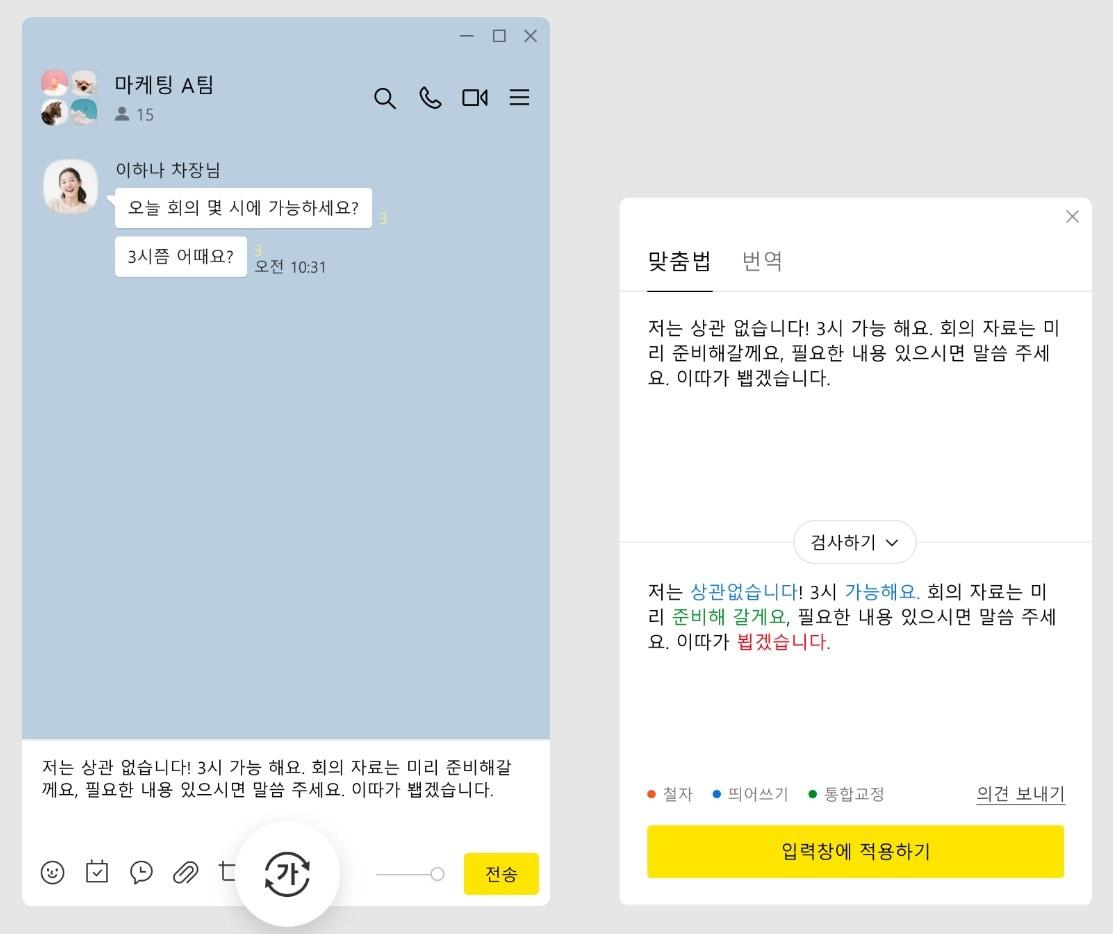The height and width of the screenshot is (934, 1113).
Task: Open 이하나 차장님 profile picture
Action: [70, 186]
